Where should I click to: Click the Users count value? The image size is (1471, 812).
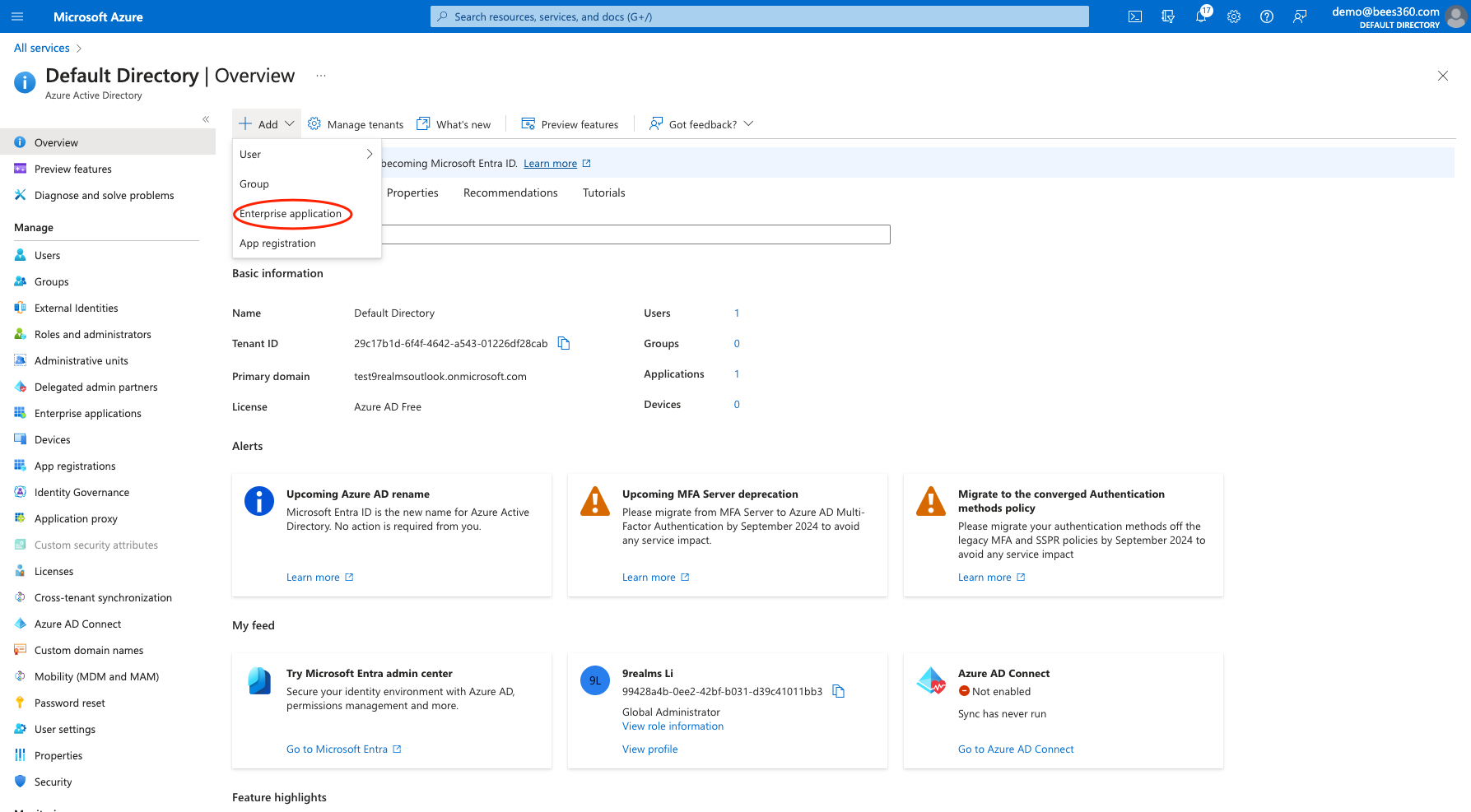737,313
